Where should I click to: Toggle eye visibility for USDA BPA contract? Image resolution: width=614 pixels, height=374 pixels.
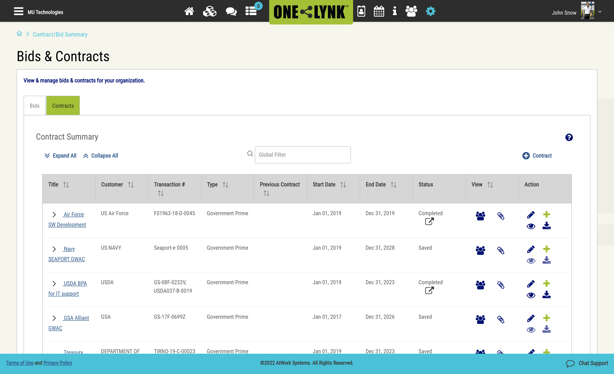(x=531, y=295)
